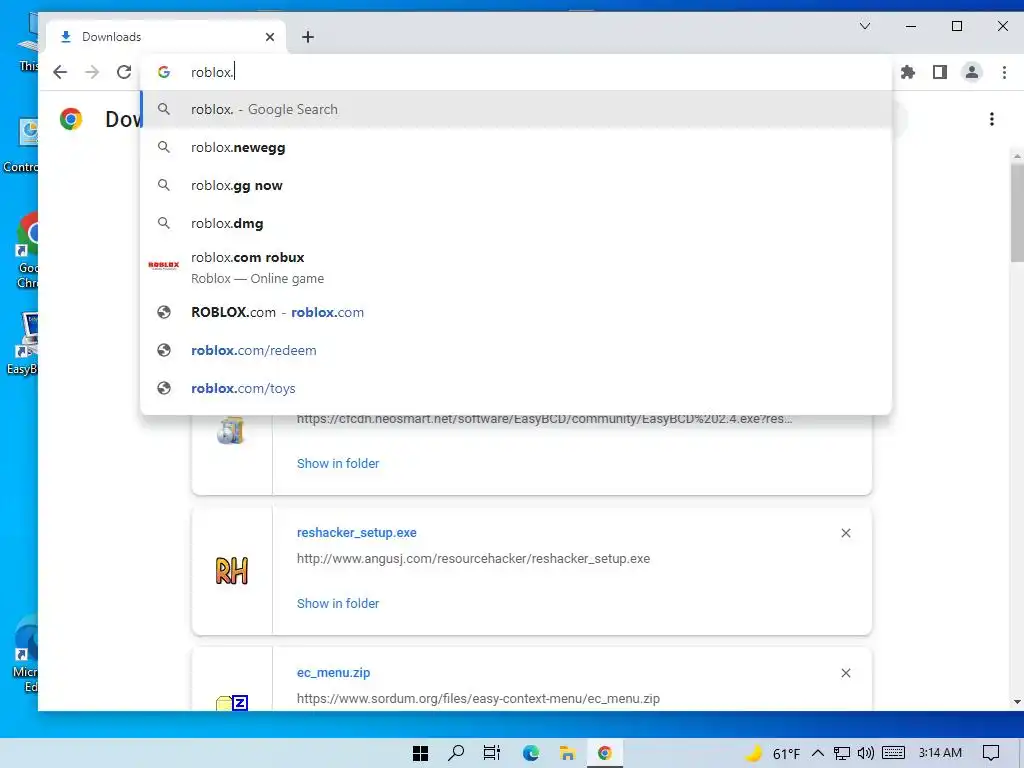Open the reshacker_setup.exe file link
Image resolution: width=1024 pixels, height=768 pixels.
coord(357,533)
